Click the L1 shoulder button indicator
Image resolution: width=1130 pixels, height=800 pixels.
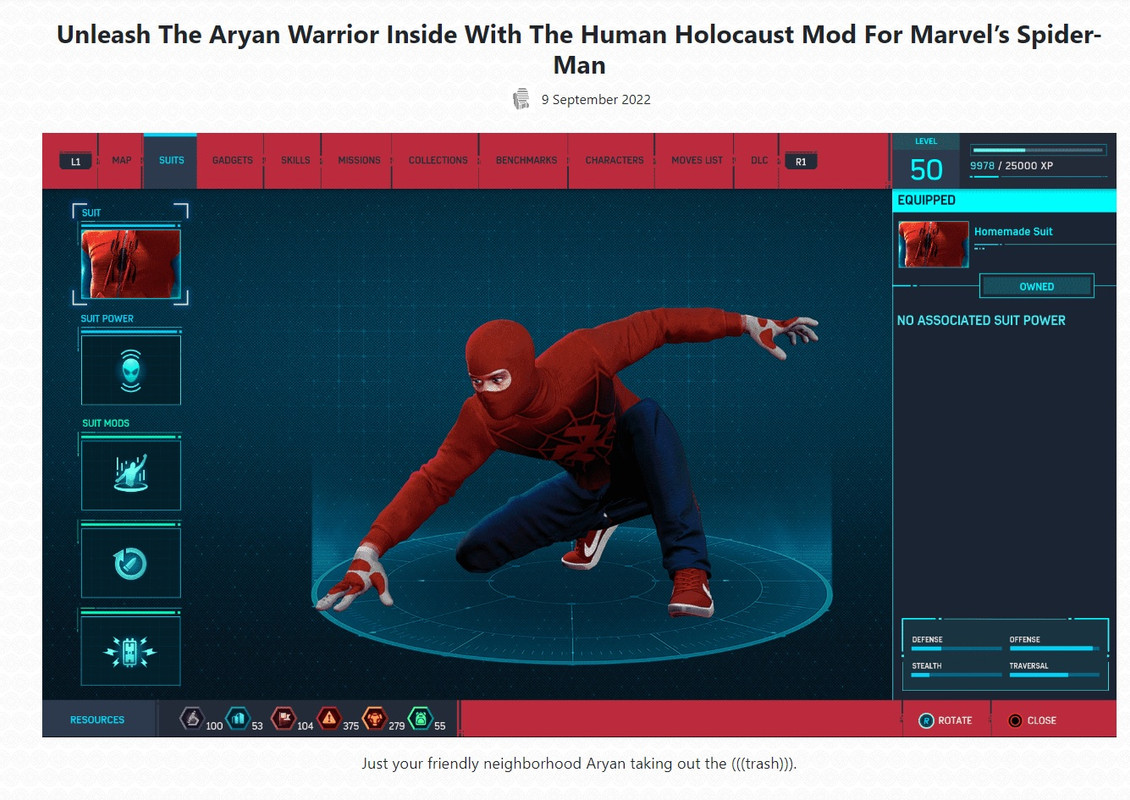coord(76,161)
